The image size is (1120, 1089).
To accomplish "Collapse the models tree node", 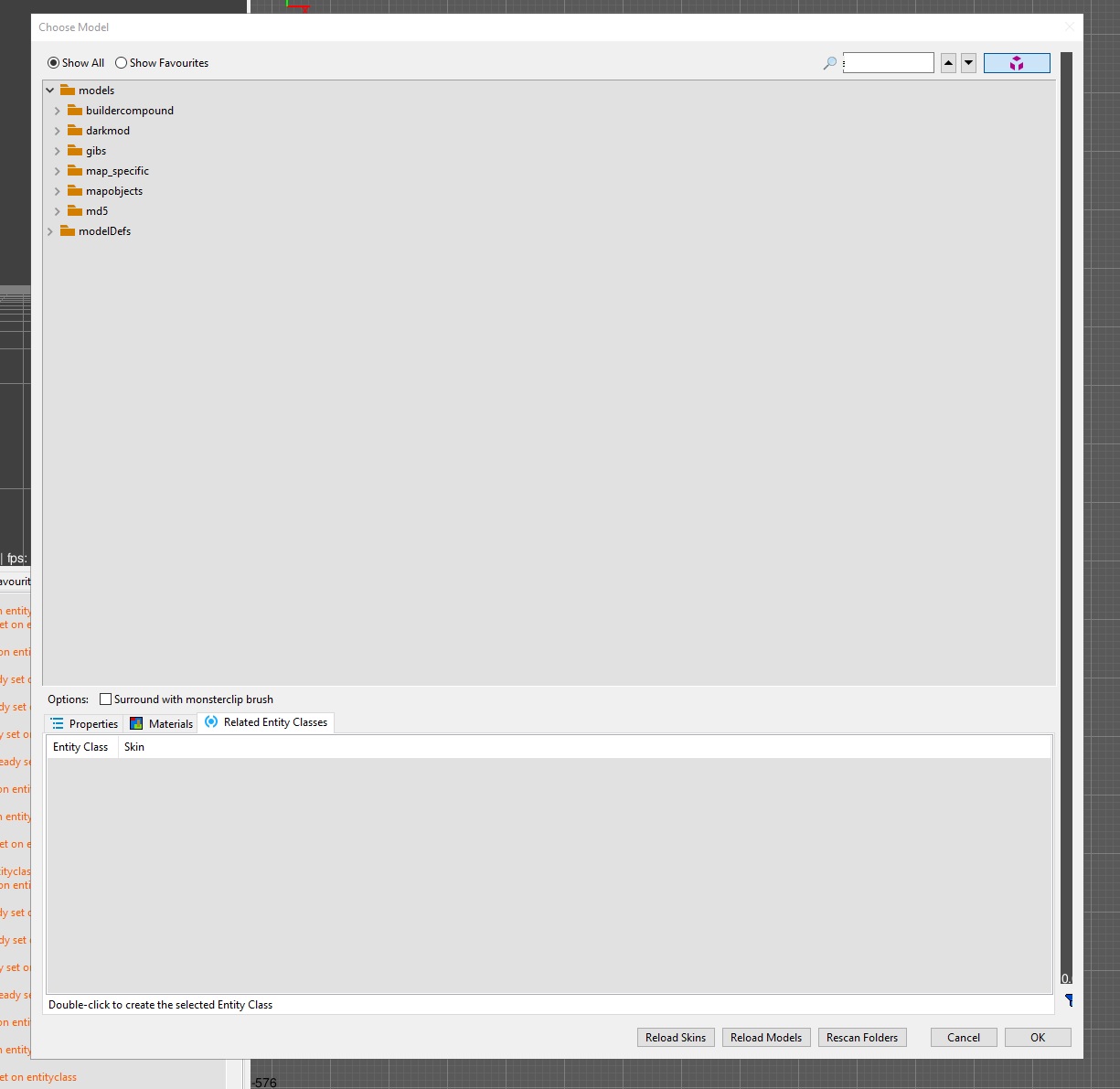I will pyautogui.click(x=50, y=91).
